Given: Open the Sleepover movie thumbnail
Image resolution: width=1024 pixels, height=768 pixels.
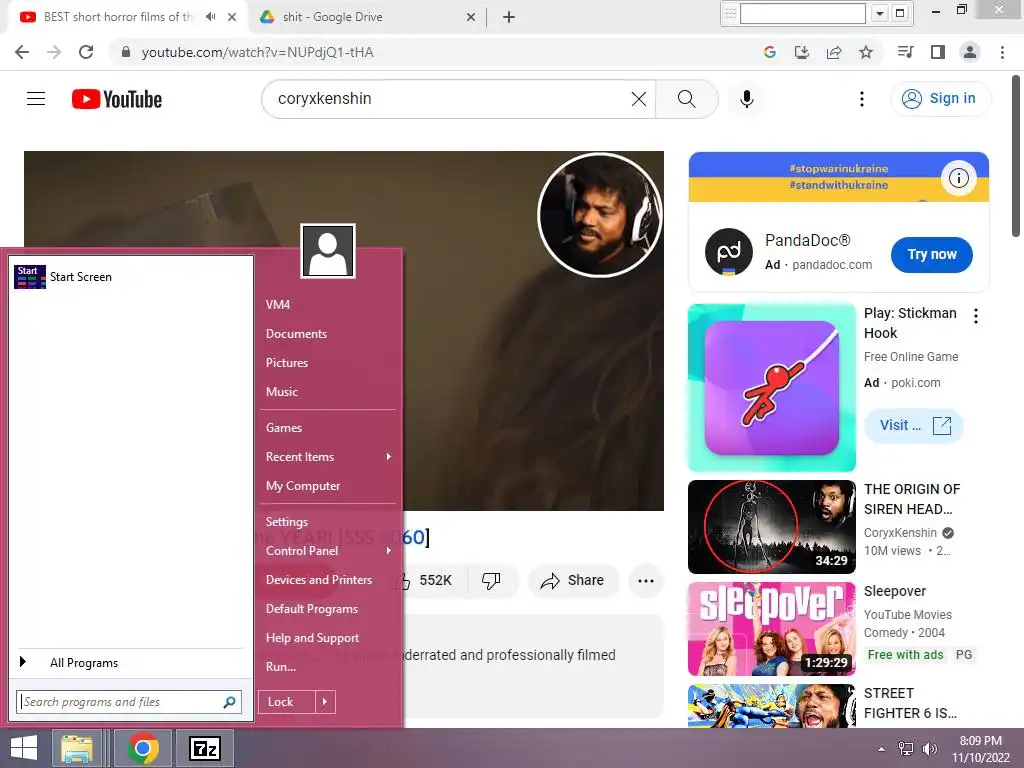Looking at the screenshot, I should pos(771,629).
